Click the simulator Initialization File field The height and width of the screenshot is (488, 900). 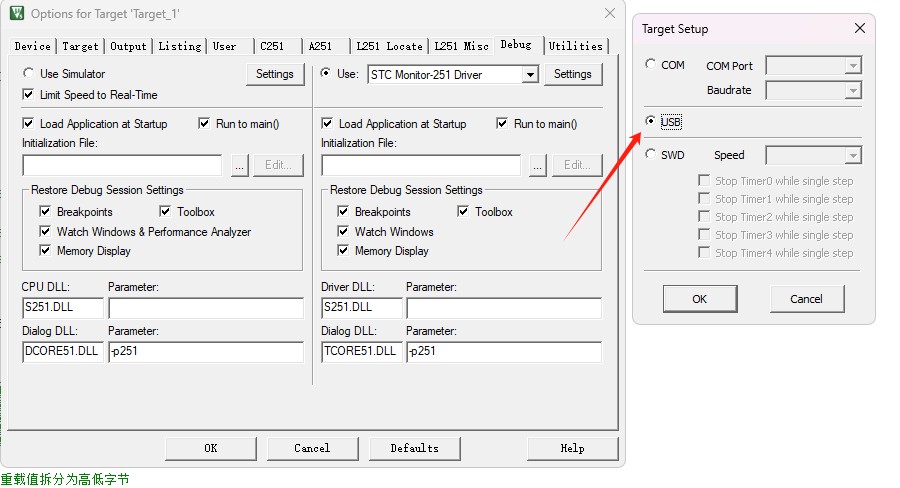pyautogui.click(x=122, y=165)
